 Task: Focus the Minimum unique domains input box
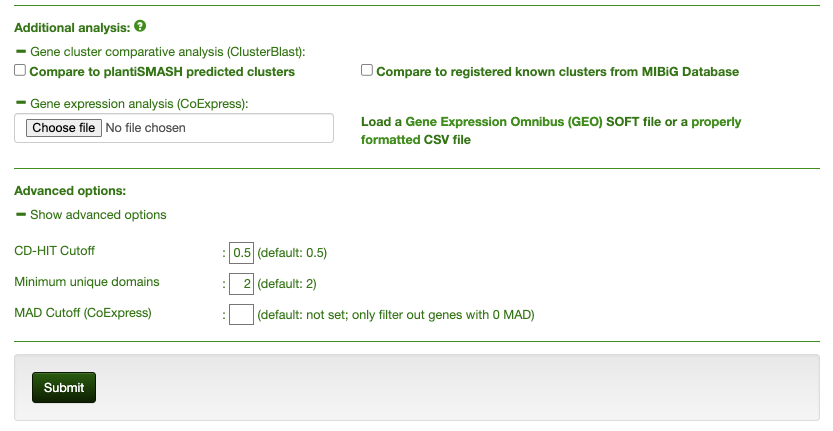point(241,284)
